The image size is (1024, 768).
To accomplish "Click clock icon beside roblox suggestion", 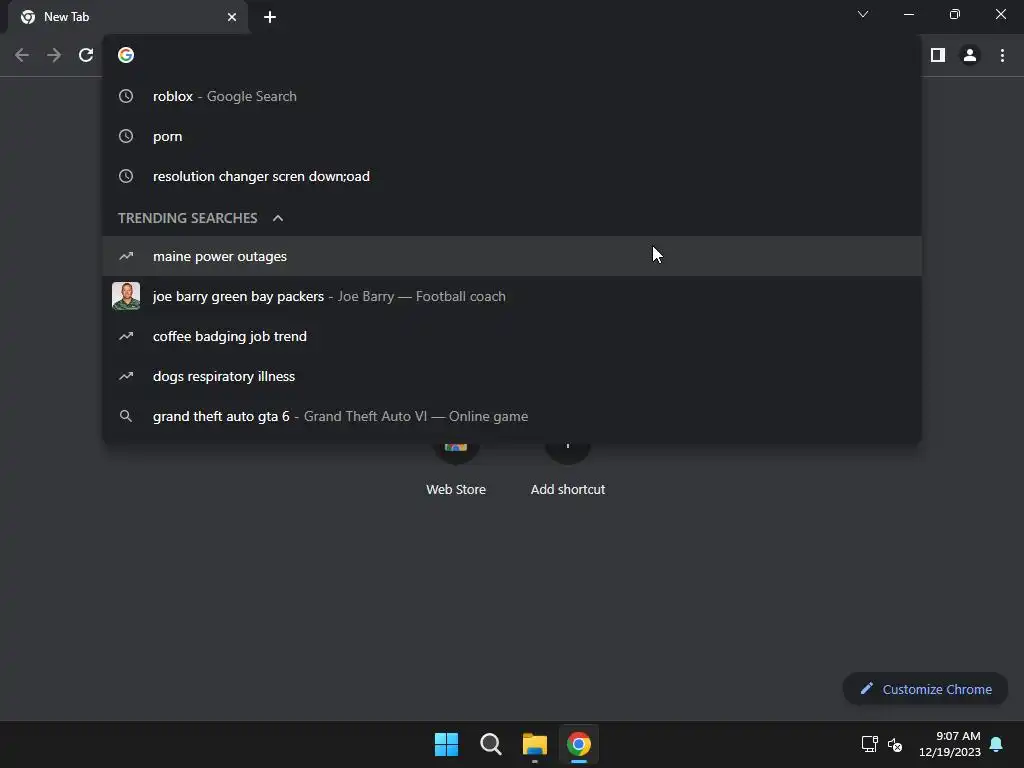I will (125, 96).
